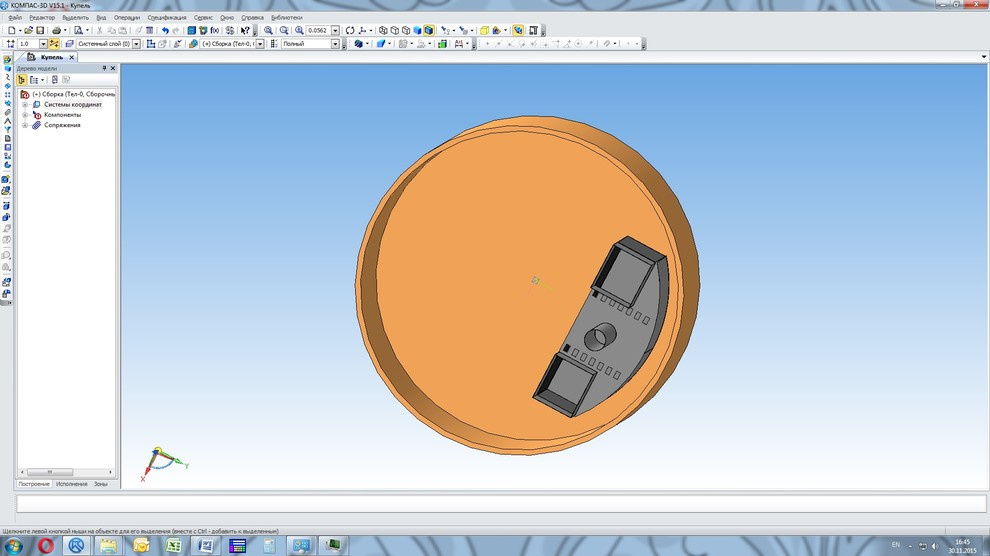The width and height of the screenshot is (990, 556).
Task: Open the Операции menu
Action: coord(127,18)
